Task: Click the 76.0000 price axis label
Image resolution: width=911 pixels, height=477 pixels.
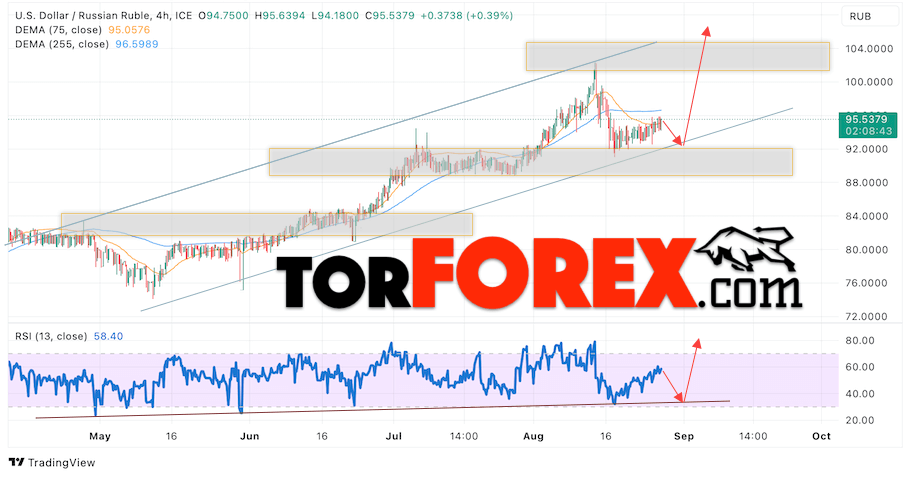Action: (x=866, y=283)
